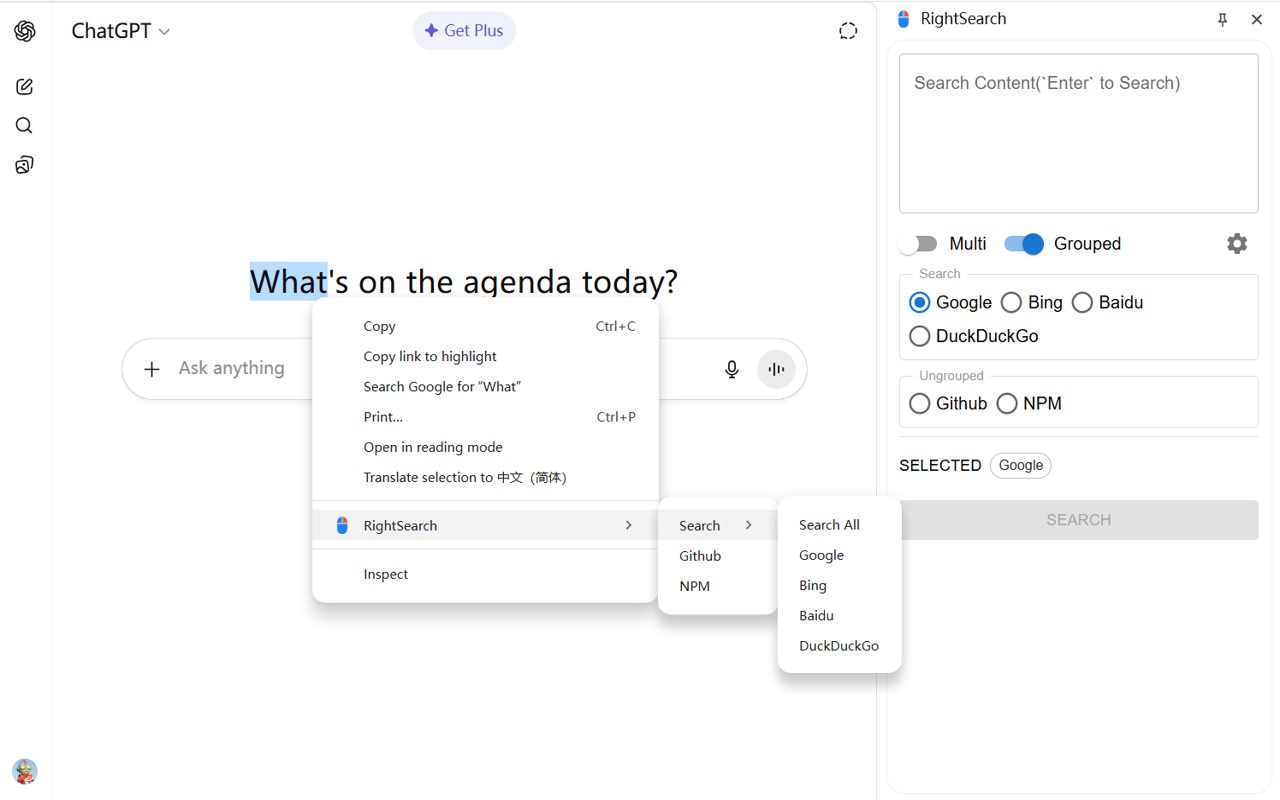Choose Baidu in the Search submenu
The image size is (1280, 800).
[839, 616]
